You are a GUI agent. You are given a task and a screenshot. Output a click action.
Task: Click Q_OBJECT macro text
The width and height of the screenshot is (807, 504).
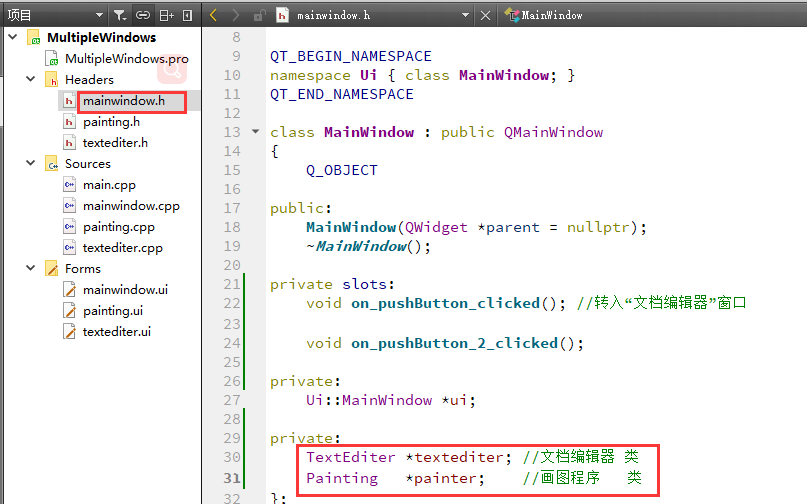click(x=342, y=170)
